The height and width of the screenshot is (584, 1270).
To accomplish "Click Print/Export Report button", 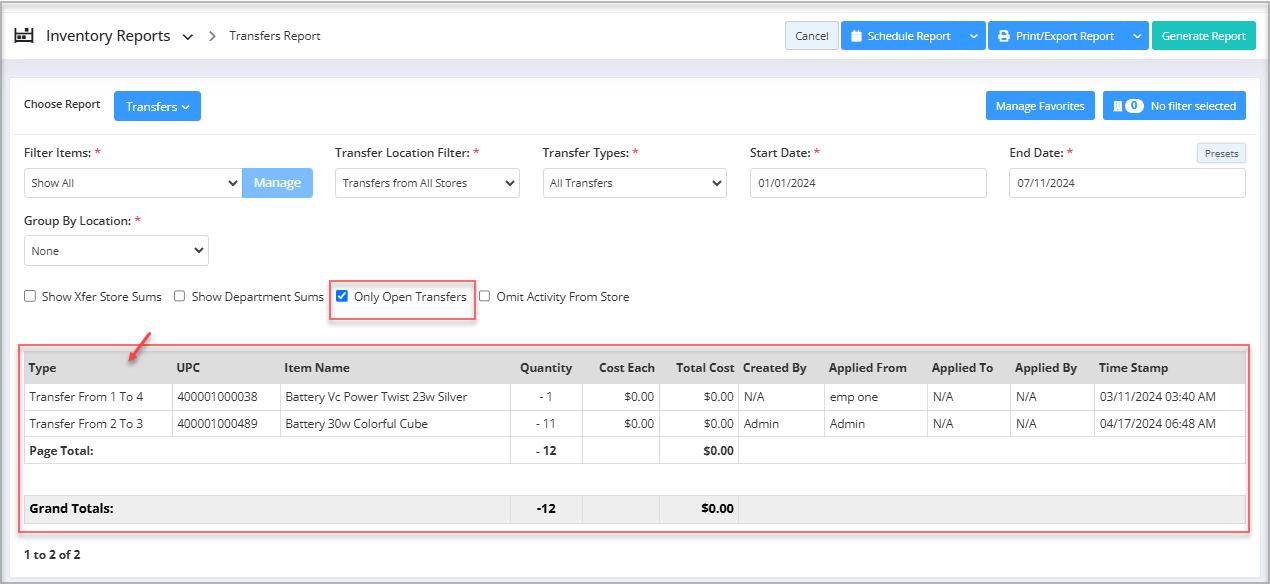I will (x=1058, y=36).
